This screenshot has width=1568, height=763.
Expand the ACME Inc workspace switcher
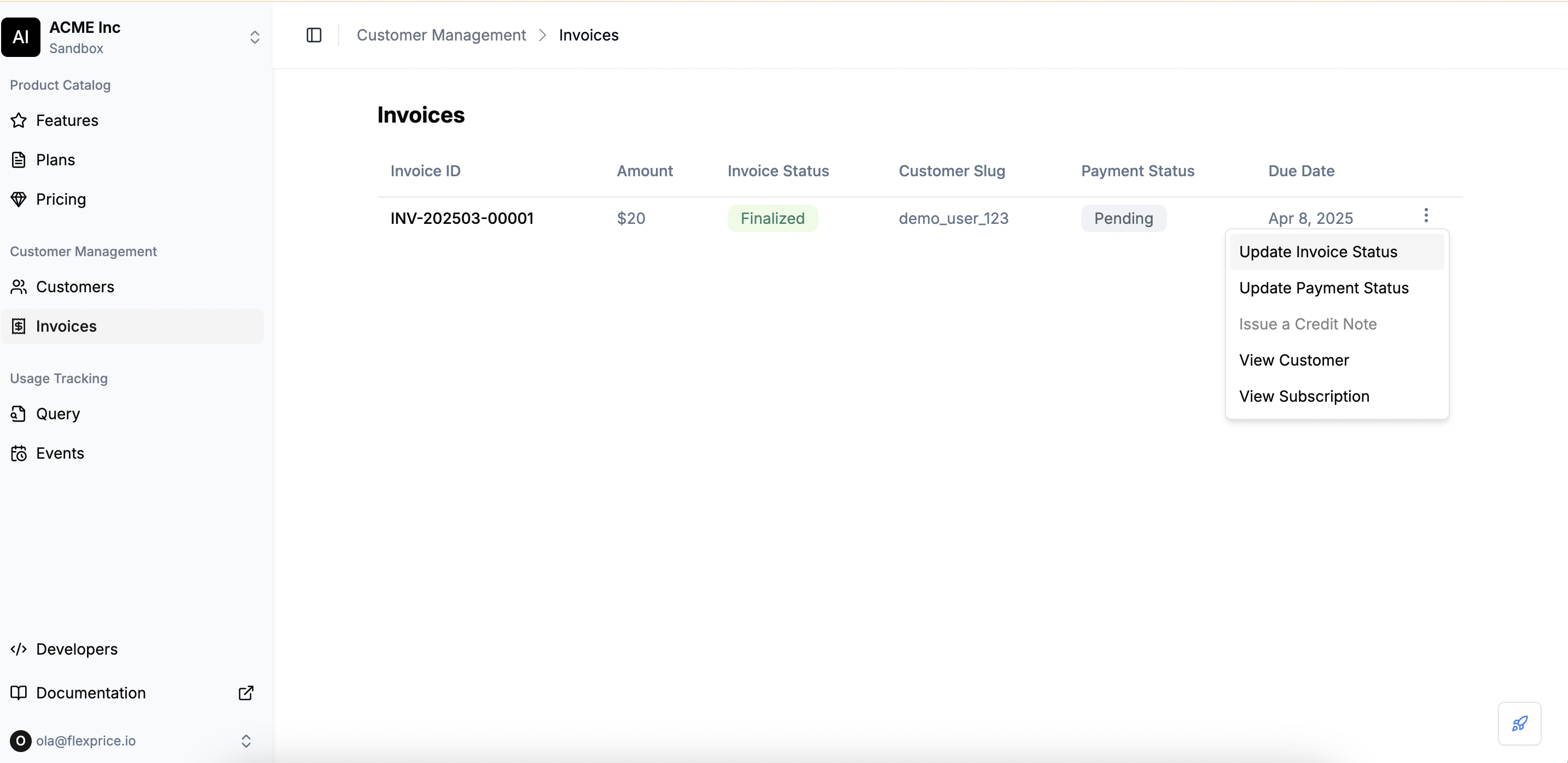[x=254, y=37]
